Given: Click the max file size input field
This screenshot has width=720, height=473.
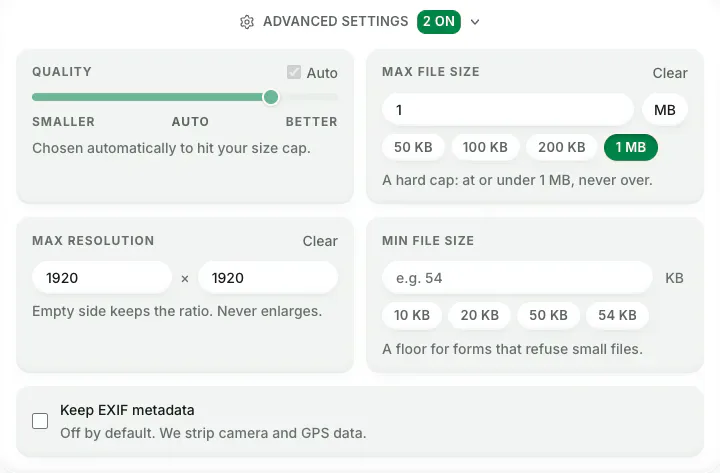Looking at the screenshot, I should (508, 110).
